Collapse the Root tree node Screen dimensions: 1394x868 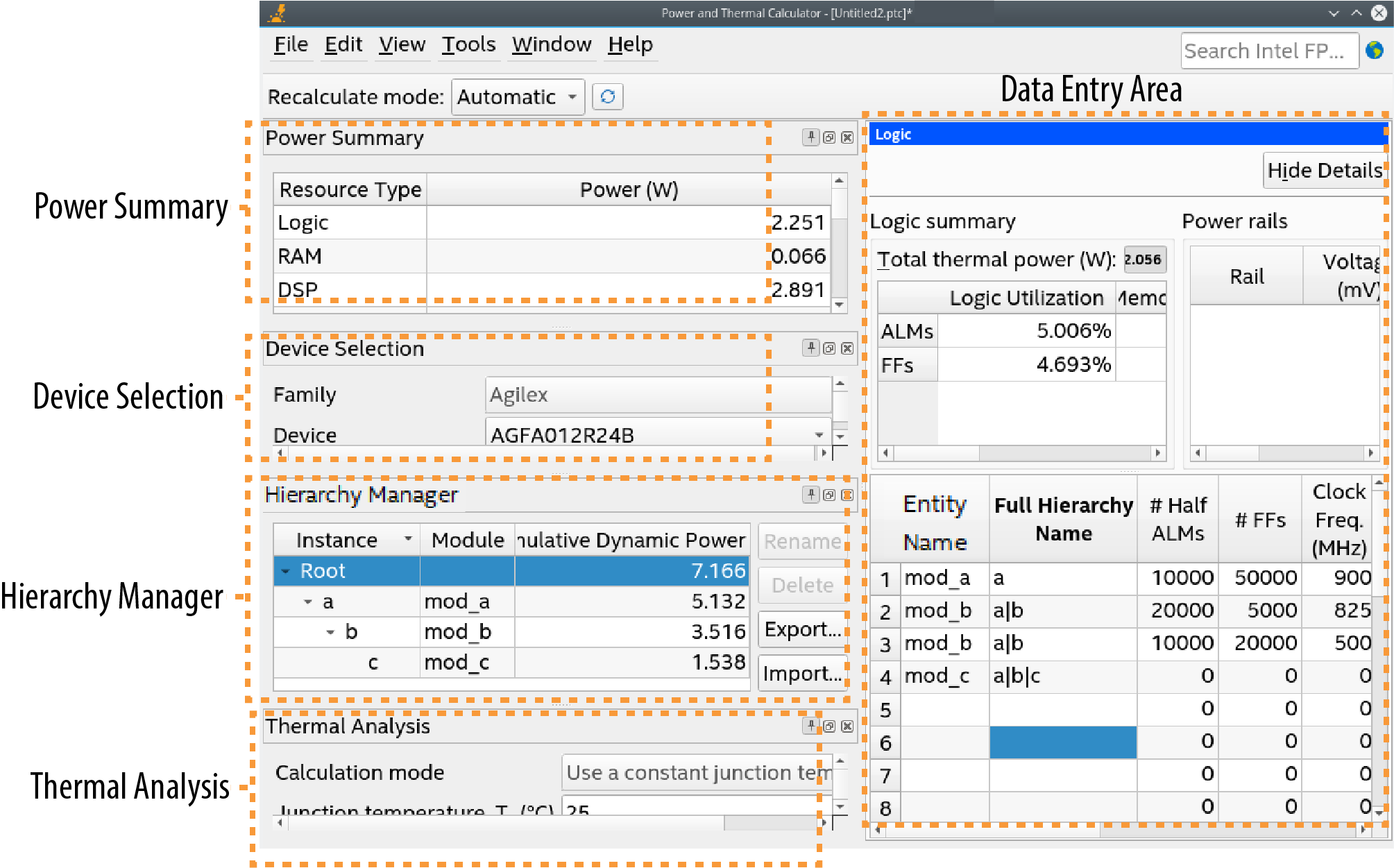[285, 571]
